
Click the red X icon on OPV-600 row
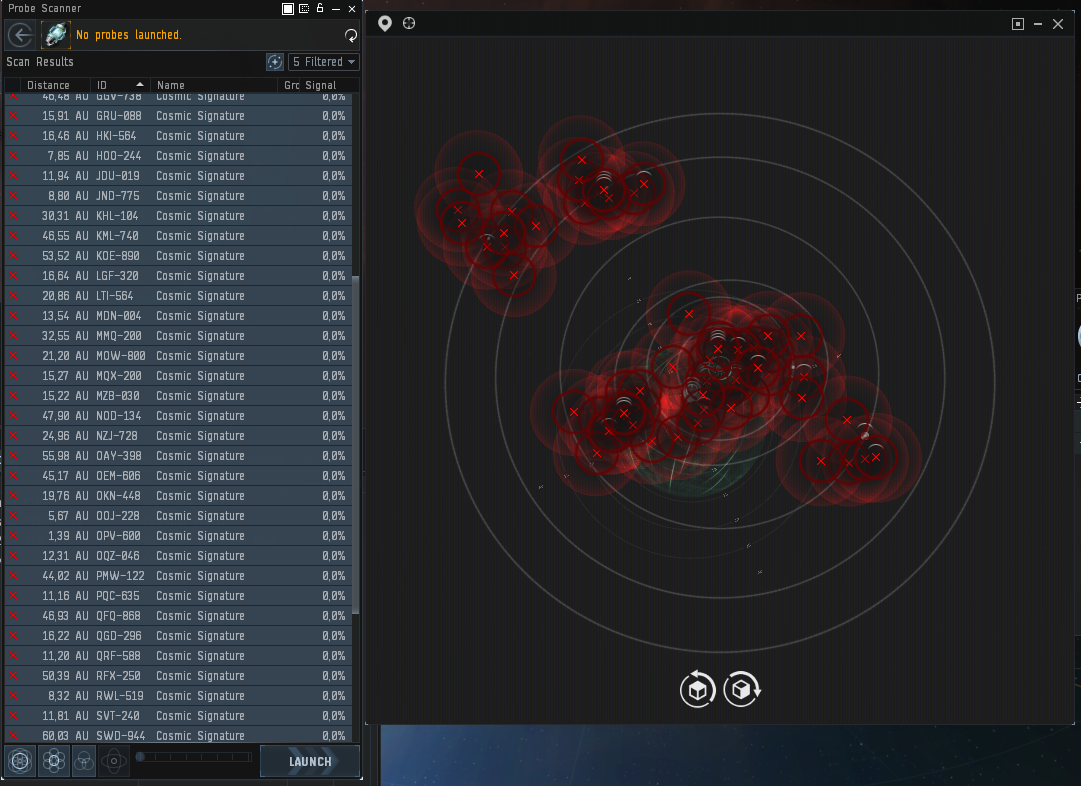[x=13, y=535]
